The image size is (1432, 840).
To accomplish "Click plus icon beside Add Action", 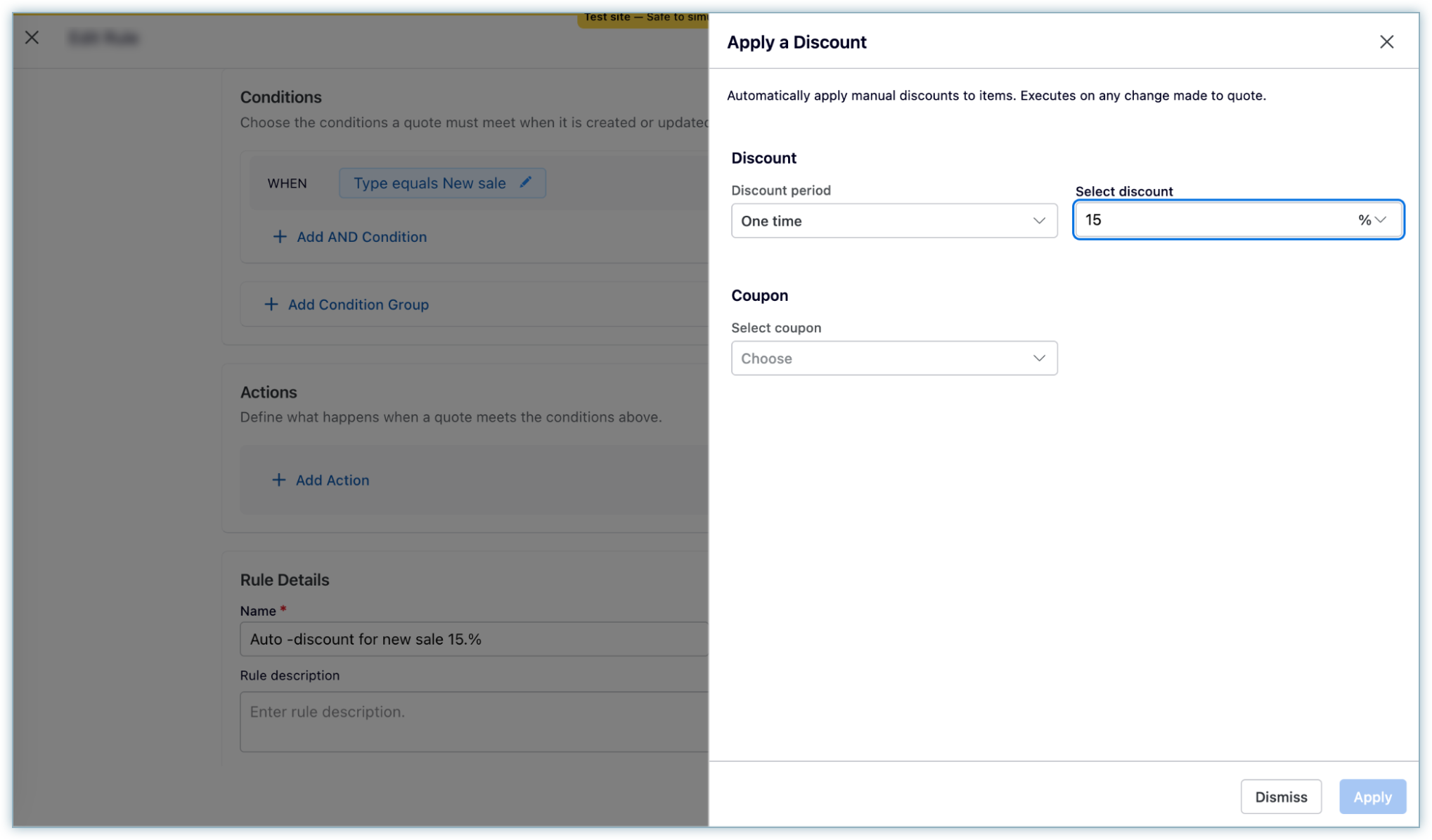I will coord(278,480).
